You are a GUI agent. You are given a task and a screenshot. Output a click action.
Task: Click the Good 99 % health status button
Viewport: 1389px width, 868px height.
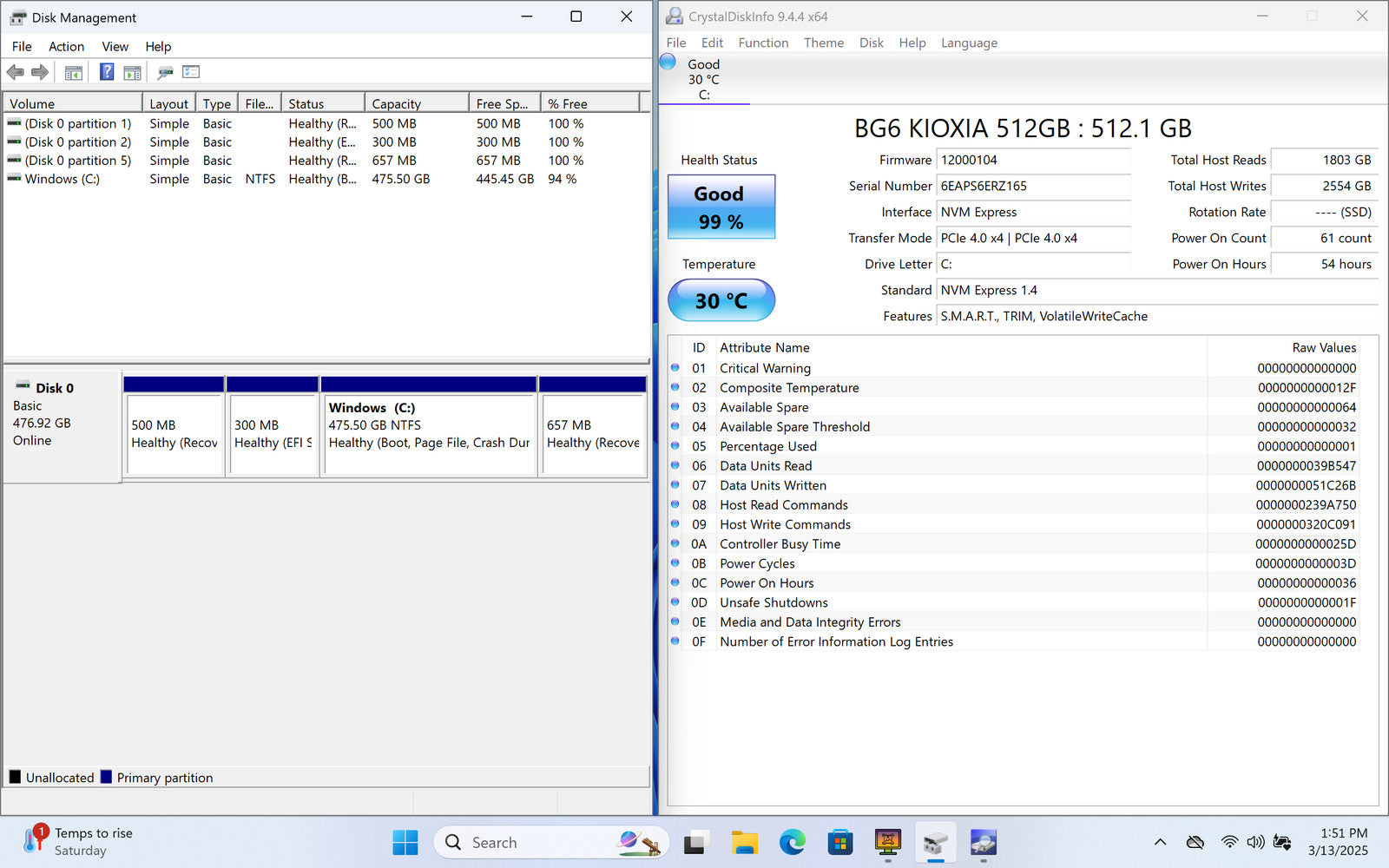(x=721, y=207)
